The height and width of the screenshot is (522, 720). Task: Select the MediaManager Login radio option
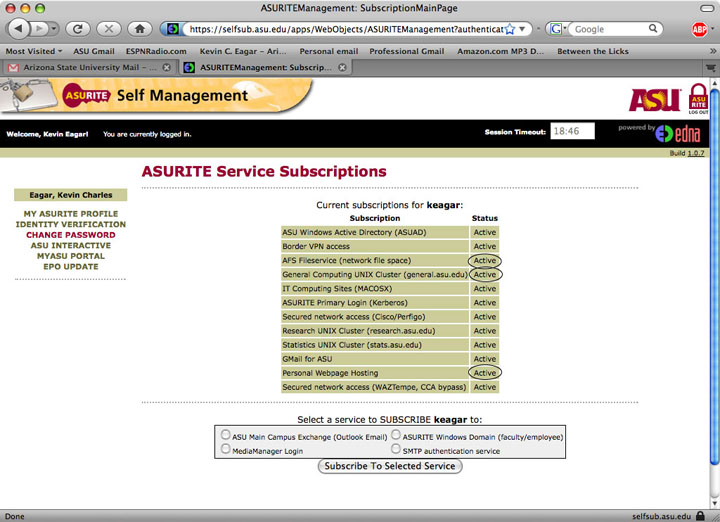(x=225, y=450)
